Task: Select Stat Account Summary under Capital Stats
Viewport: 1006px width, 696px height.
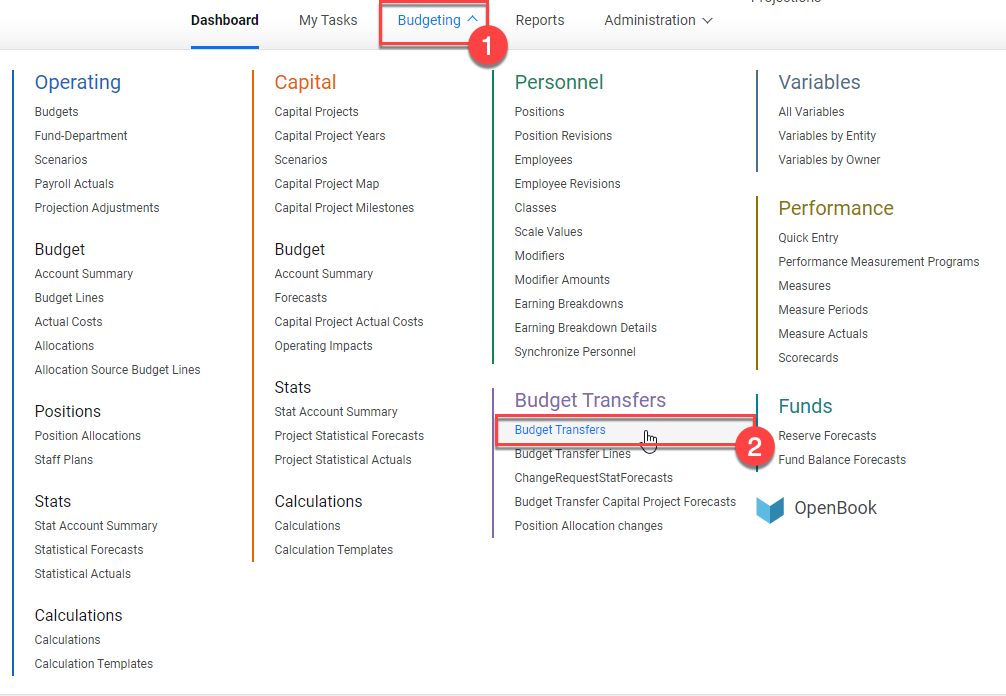Action: 335,411
